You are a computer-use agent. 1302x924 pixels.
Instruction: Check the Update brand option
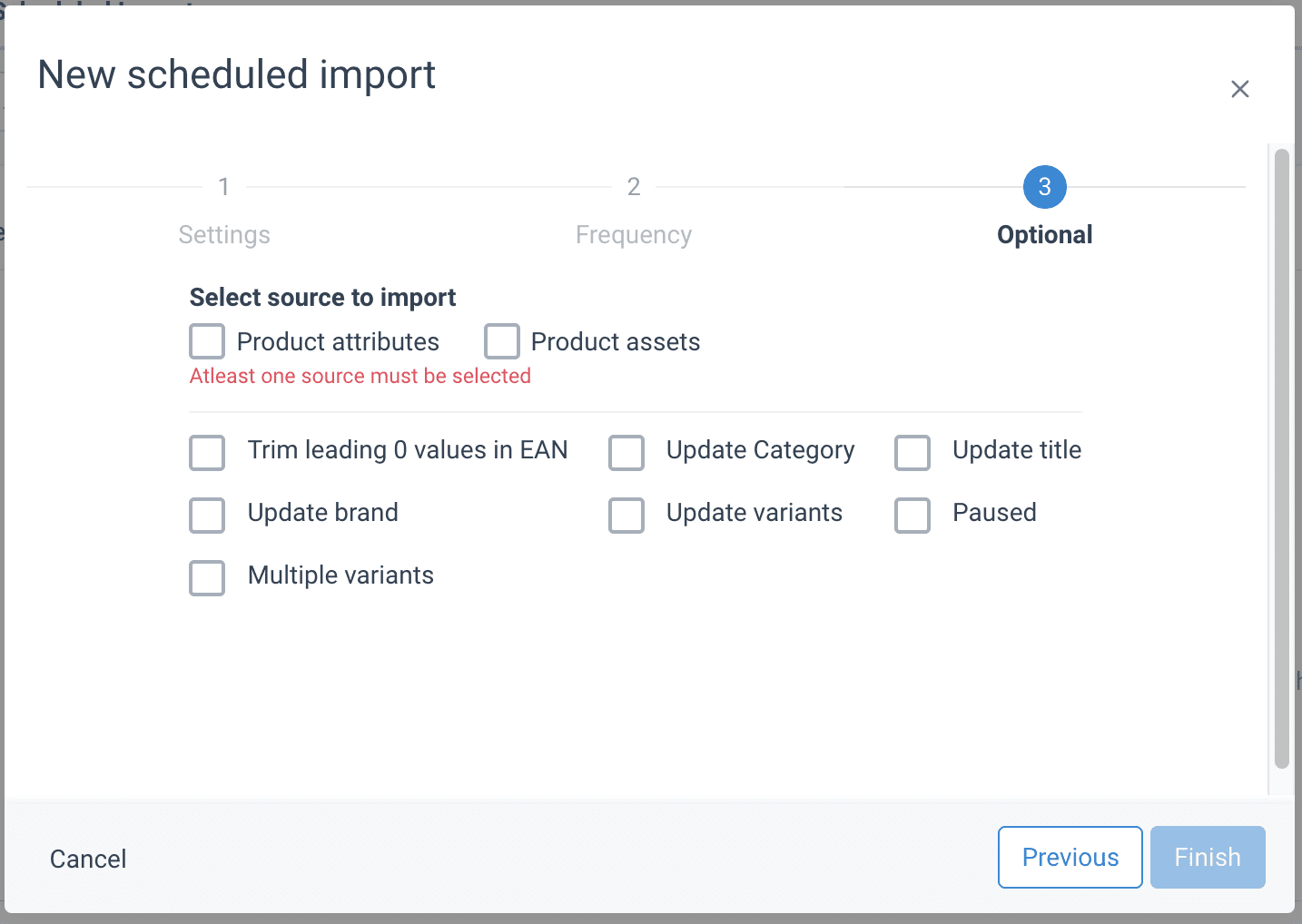coord(207,515)
